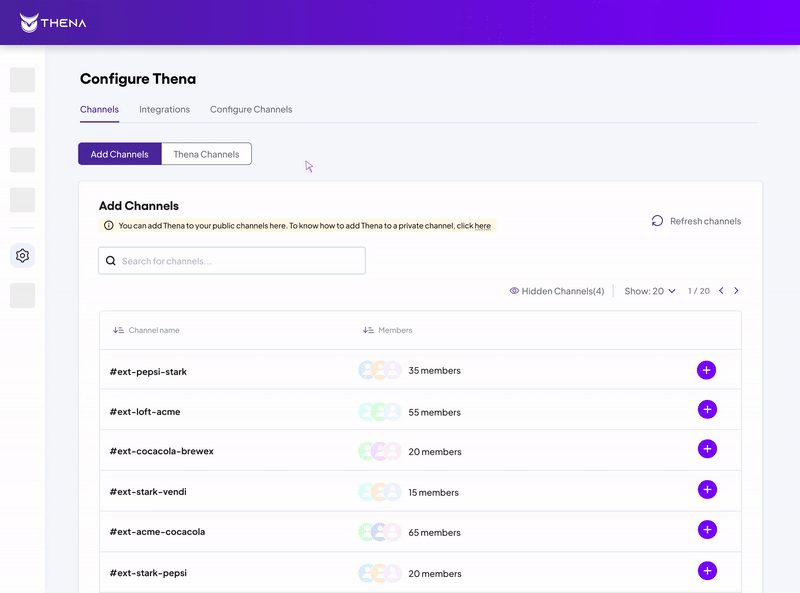Click the '35 members' text
This screenshot has width=800, height=593.
(x=434, y=370)
